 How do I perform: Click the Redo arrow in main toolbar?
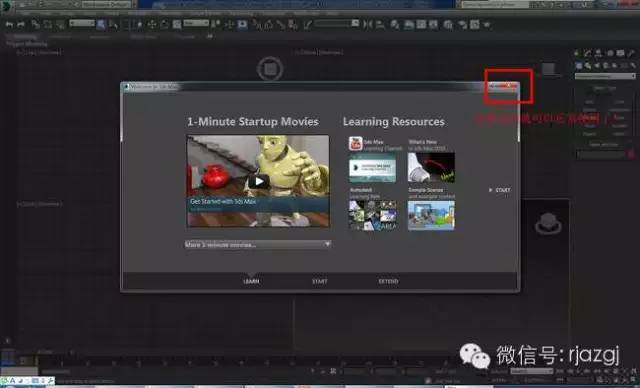[x=21, y=25]
